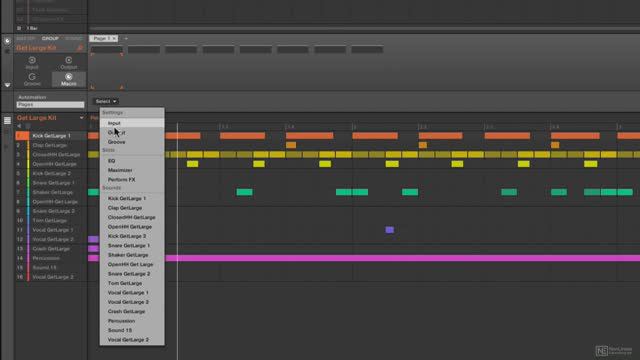Image resolution: width=640 pixels, height=360 pixels.
Task: Pick OpenHH GetLarge in dropdown menu
Action: [132, 227]
